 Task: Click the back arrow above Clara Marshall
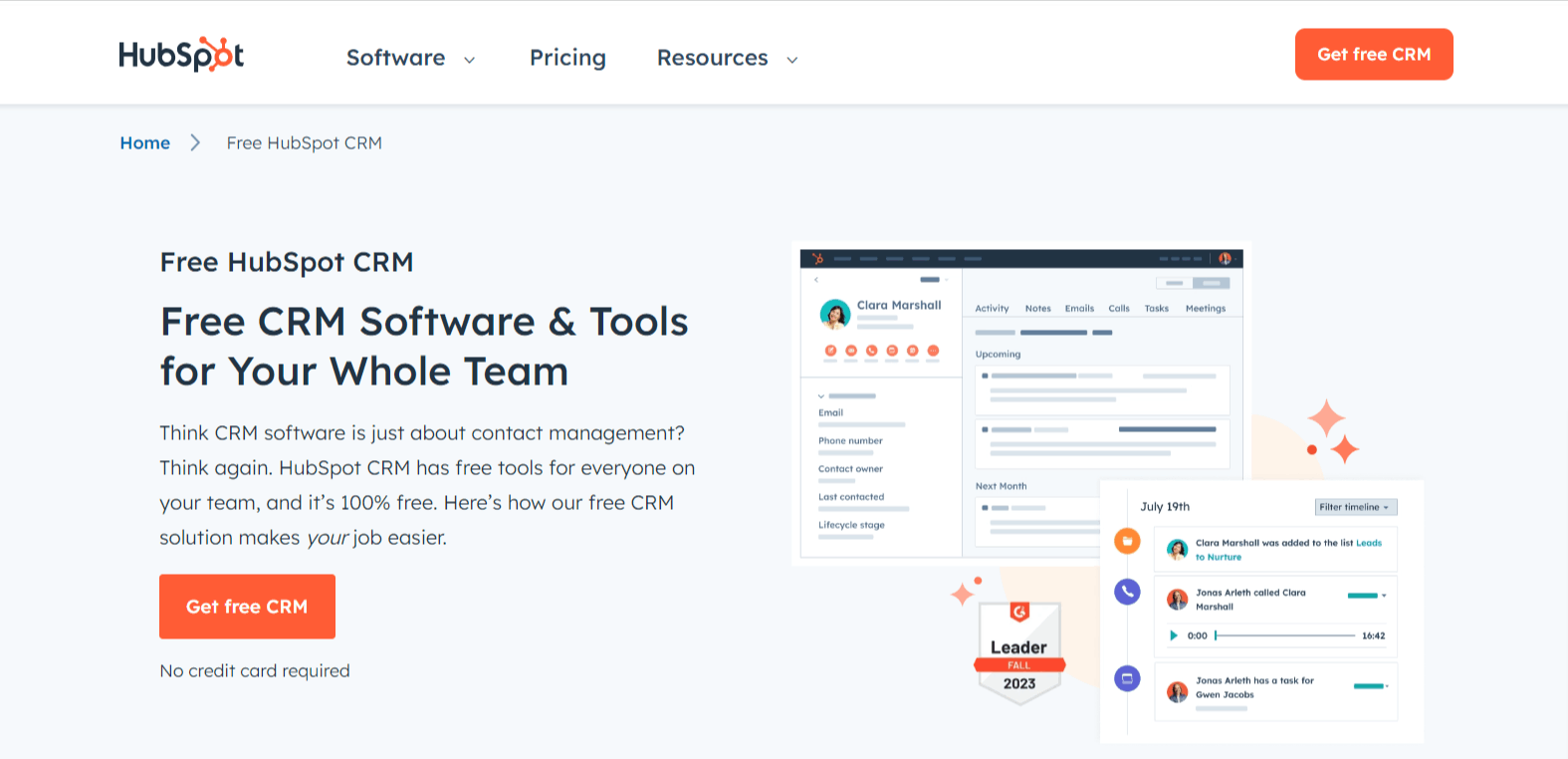816,280
